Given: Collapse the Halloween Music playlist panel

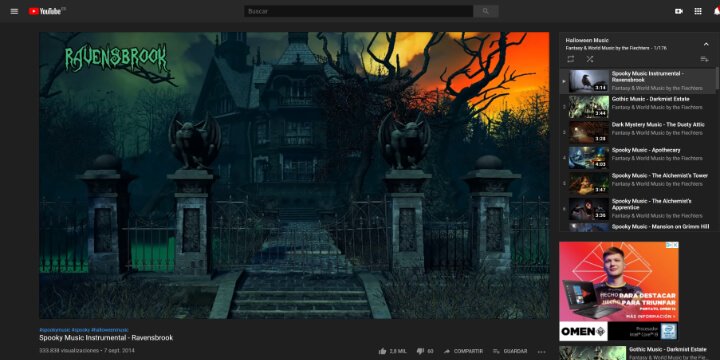Looking at the screenshot, I should pos(706,44).
